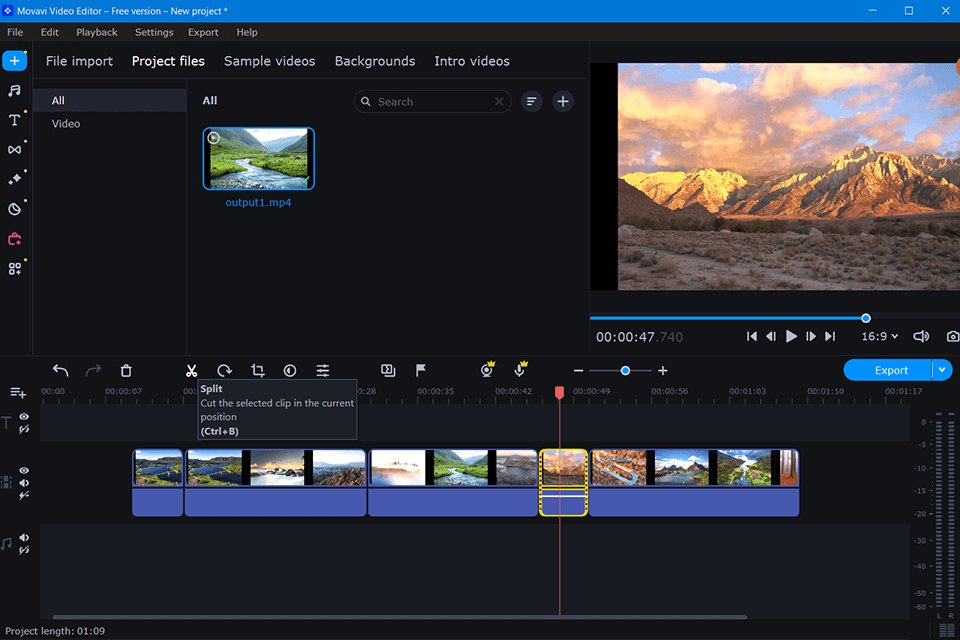
Task: Click the Split scissors tool
Action: [x=191, y=370]
